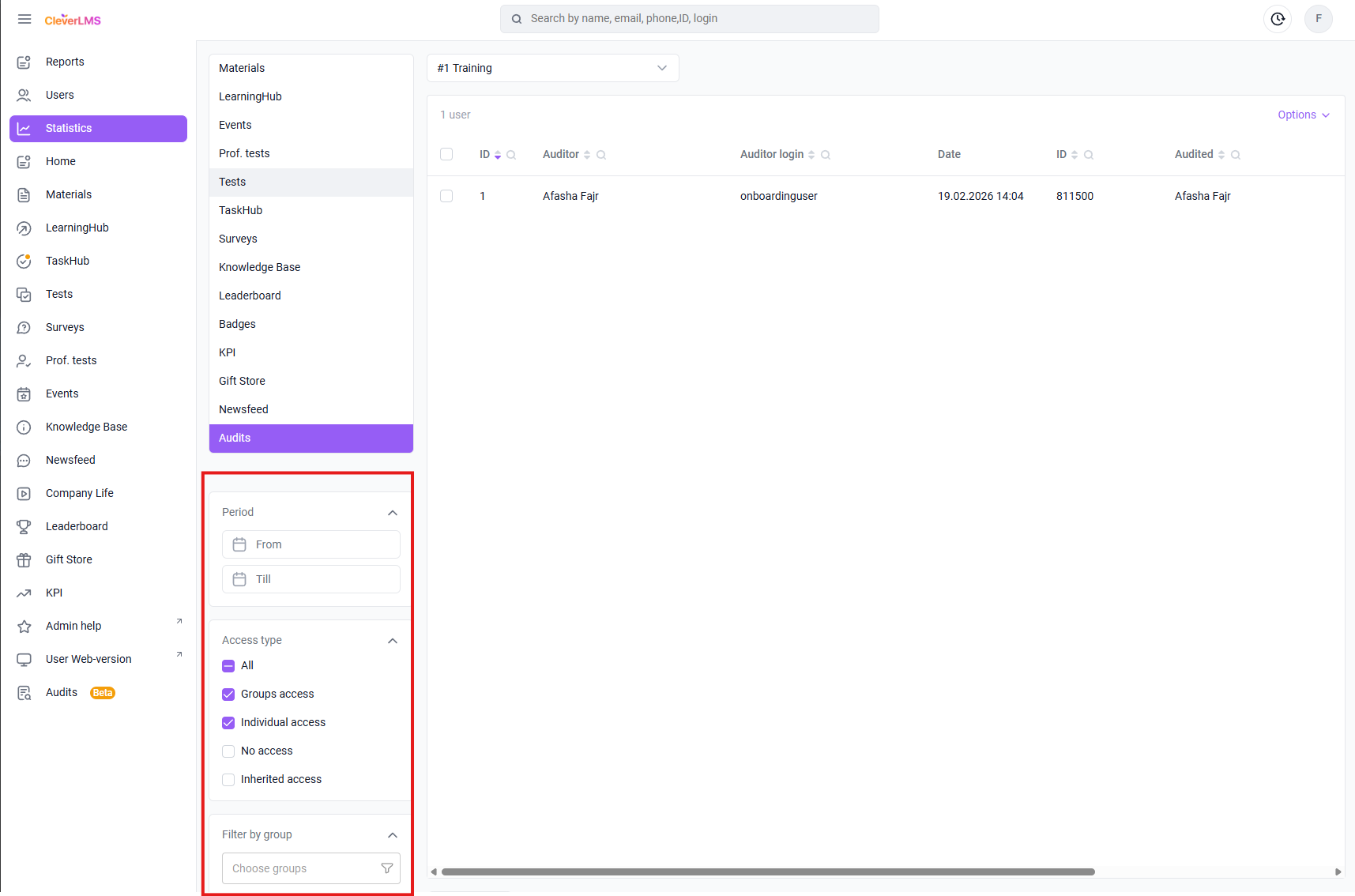The height and width of the screenshot is (896, 1355).
Task: Collapse the Period filter section
Action: 393,513
